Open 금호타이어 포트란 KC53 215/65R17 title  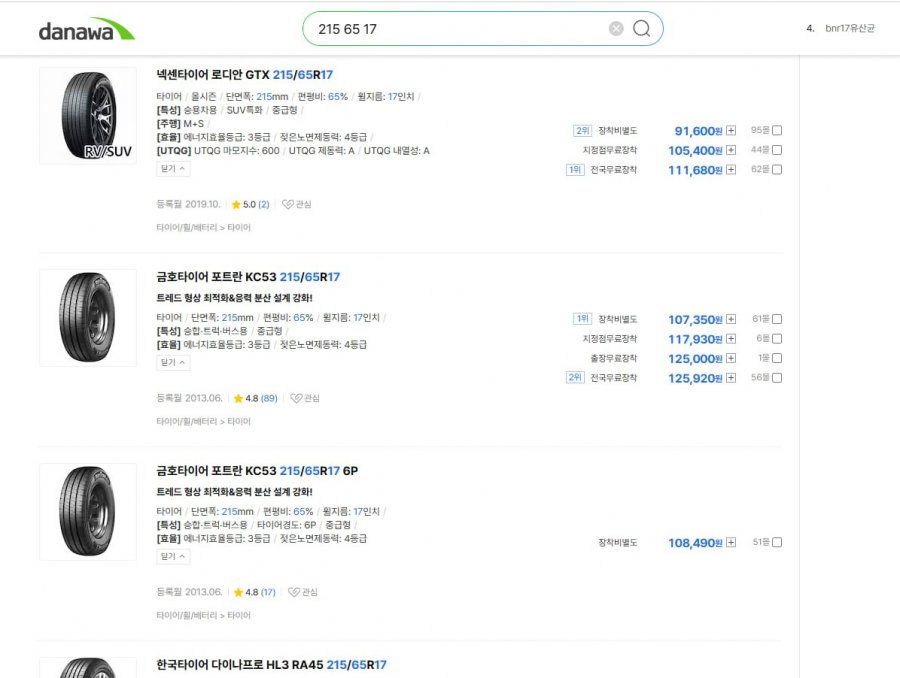click(x=248, y=277)
